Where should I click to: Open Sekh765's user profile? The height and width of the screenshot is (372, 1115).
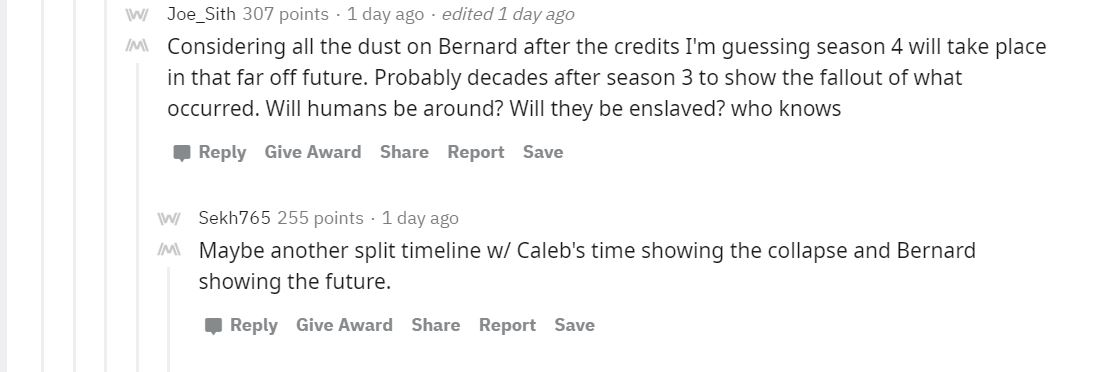pos(235,218)
